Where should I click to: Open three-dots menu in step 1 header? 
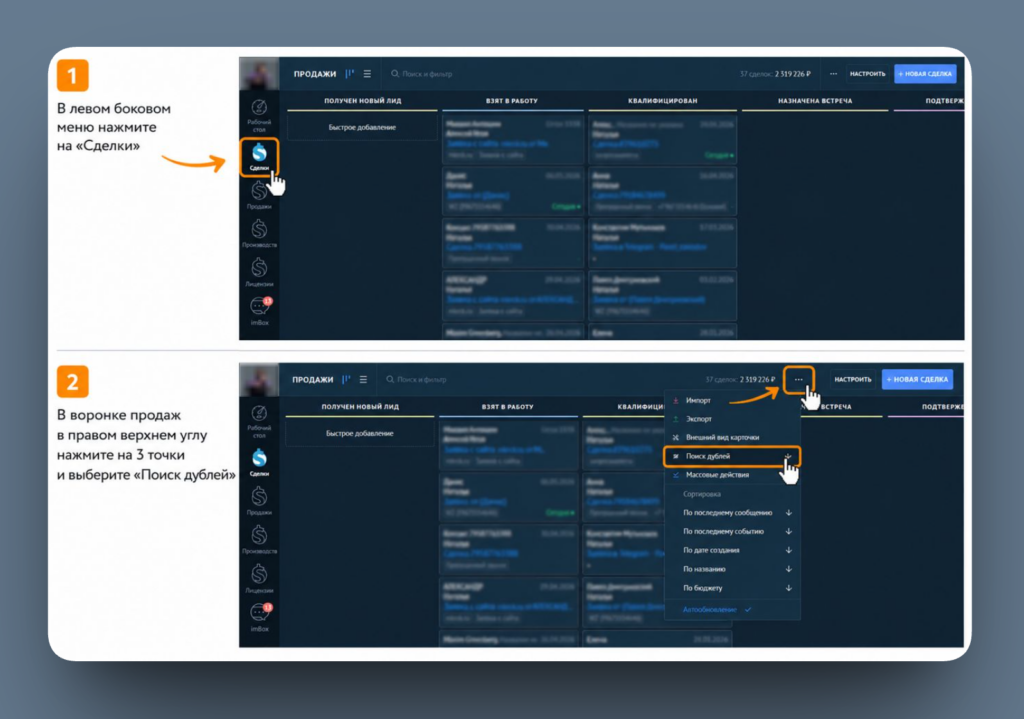pos(833,74)
